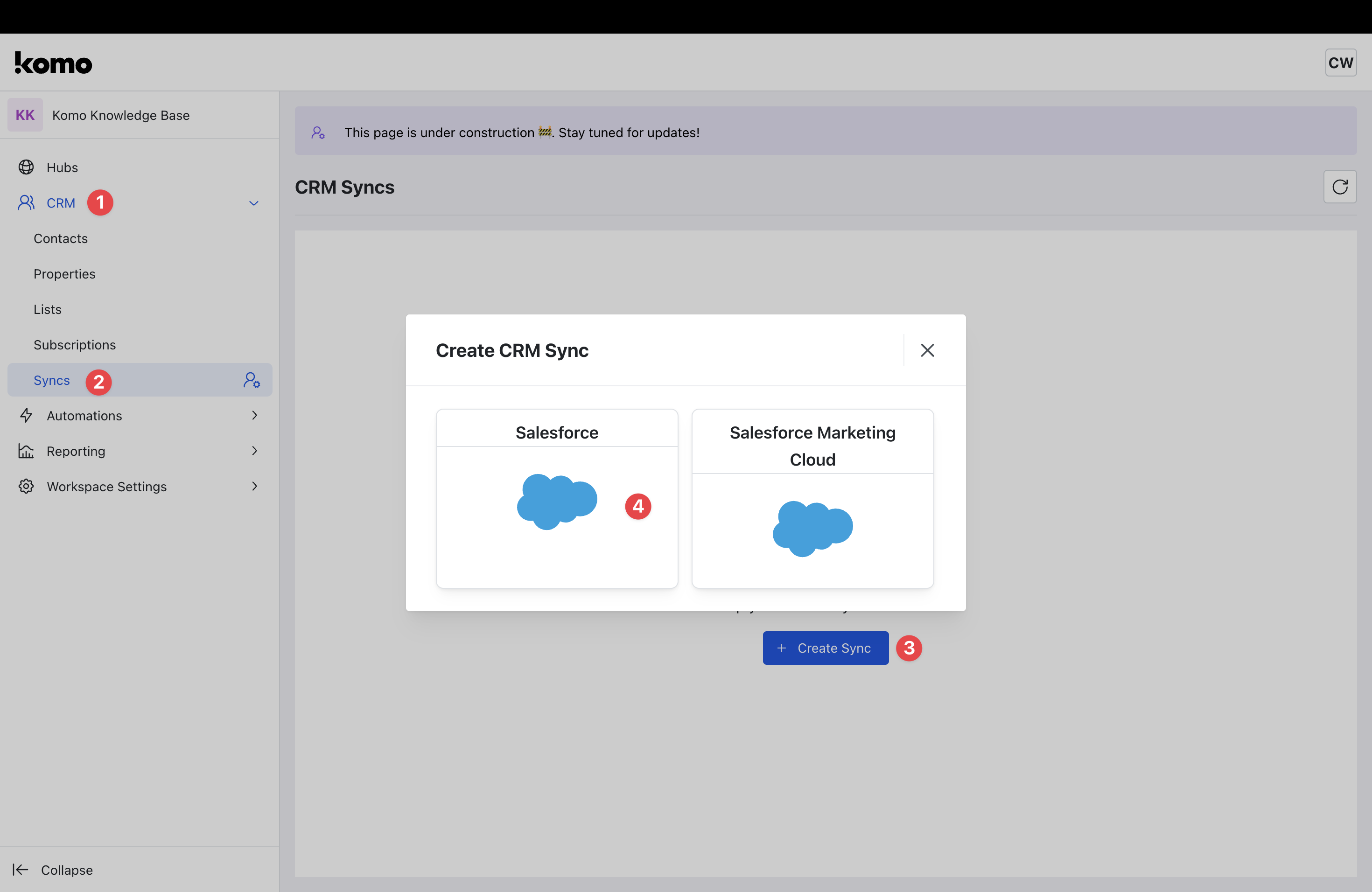Click the Automations lightning icon
This screenshot has width=1372, height=892.
[26, 416]
